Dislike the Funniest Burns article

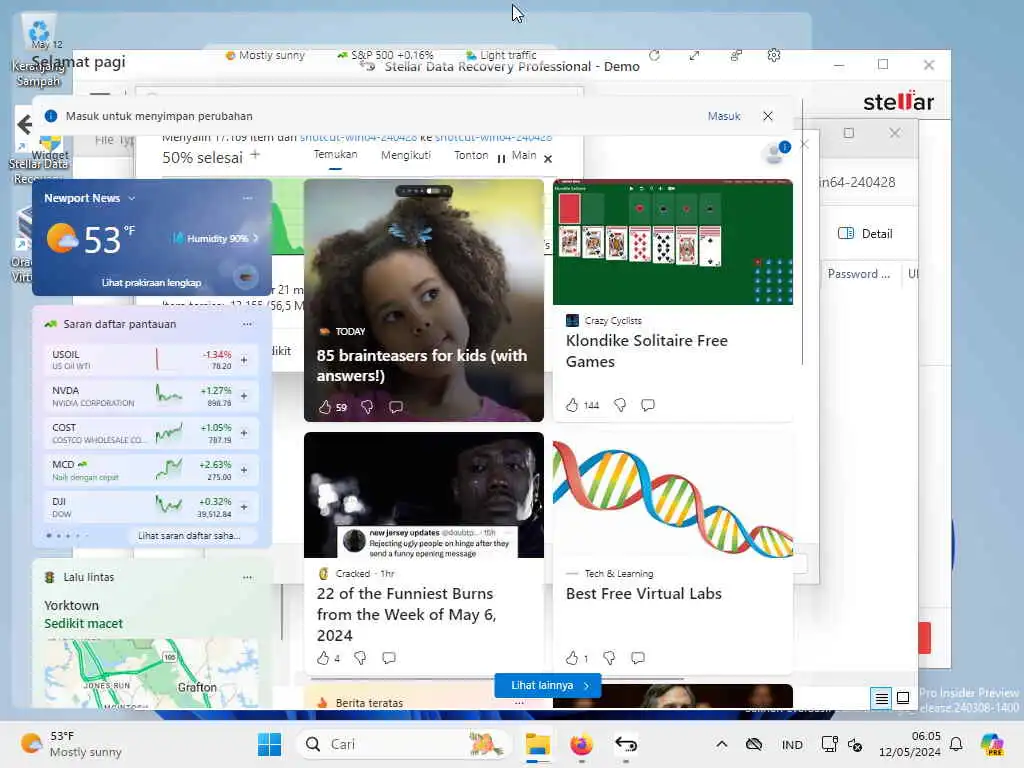pos(360,658)
